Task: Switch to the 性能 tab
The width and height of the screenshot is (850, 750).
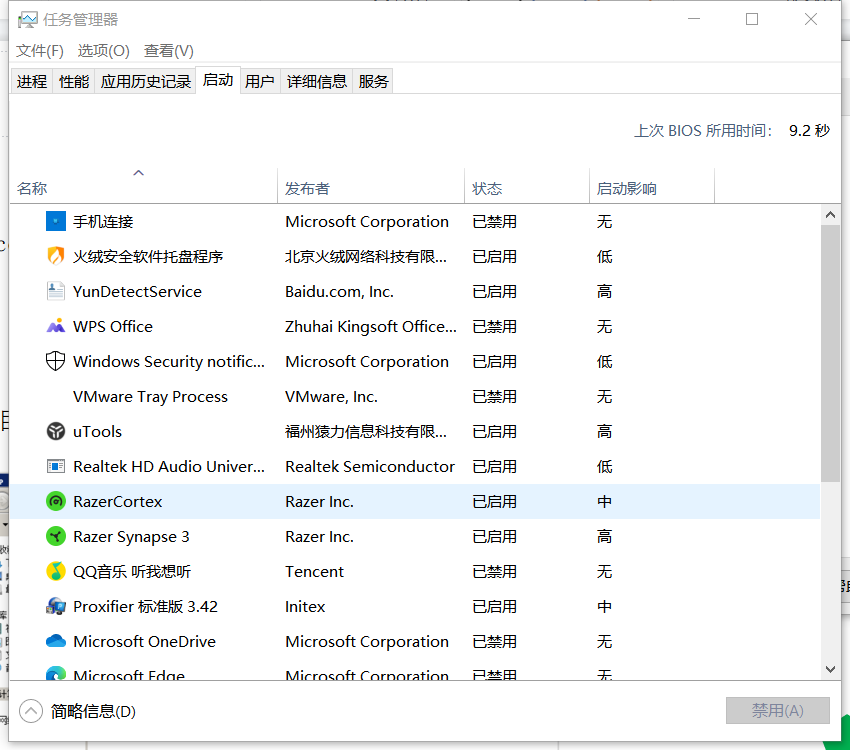Action: click(74, 81)
